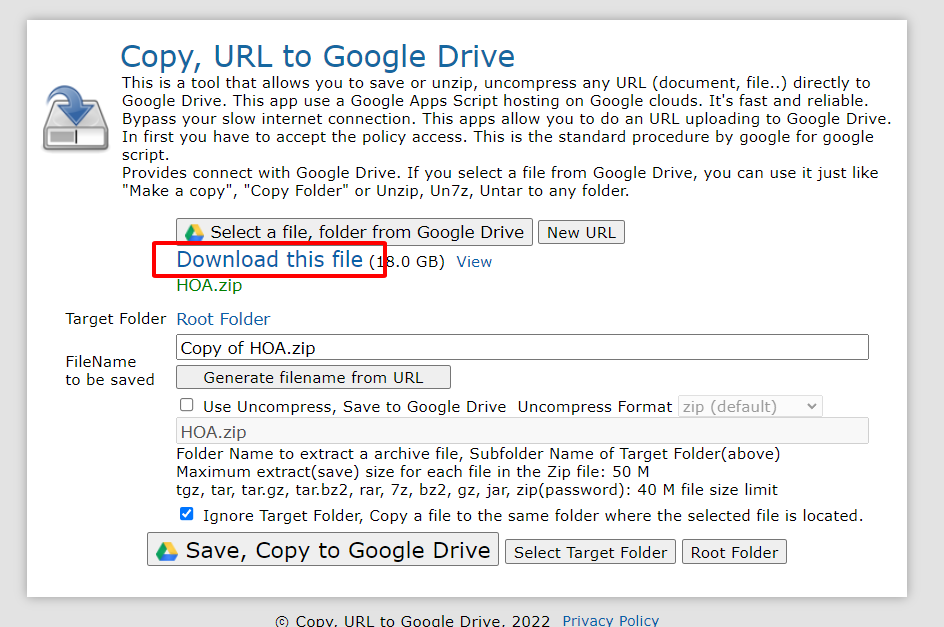The image size is (944, 627).
Task: Open the Download this file link
Action: [269, 260]
